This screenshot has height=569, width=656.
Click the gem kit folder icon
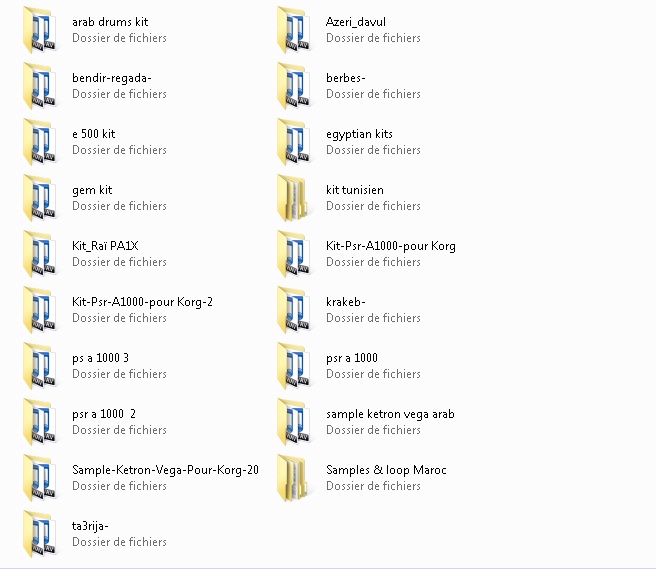[x=40, y=198]
